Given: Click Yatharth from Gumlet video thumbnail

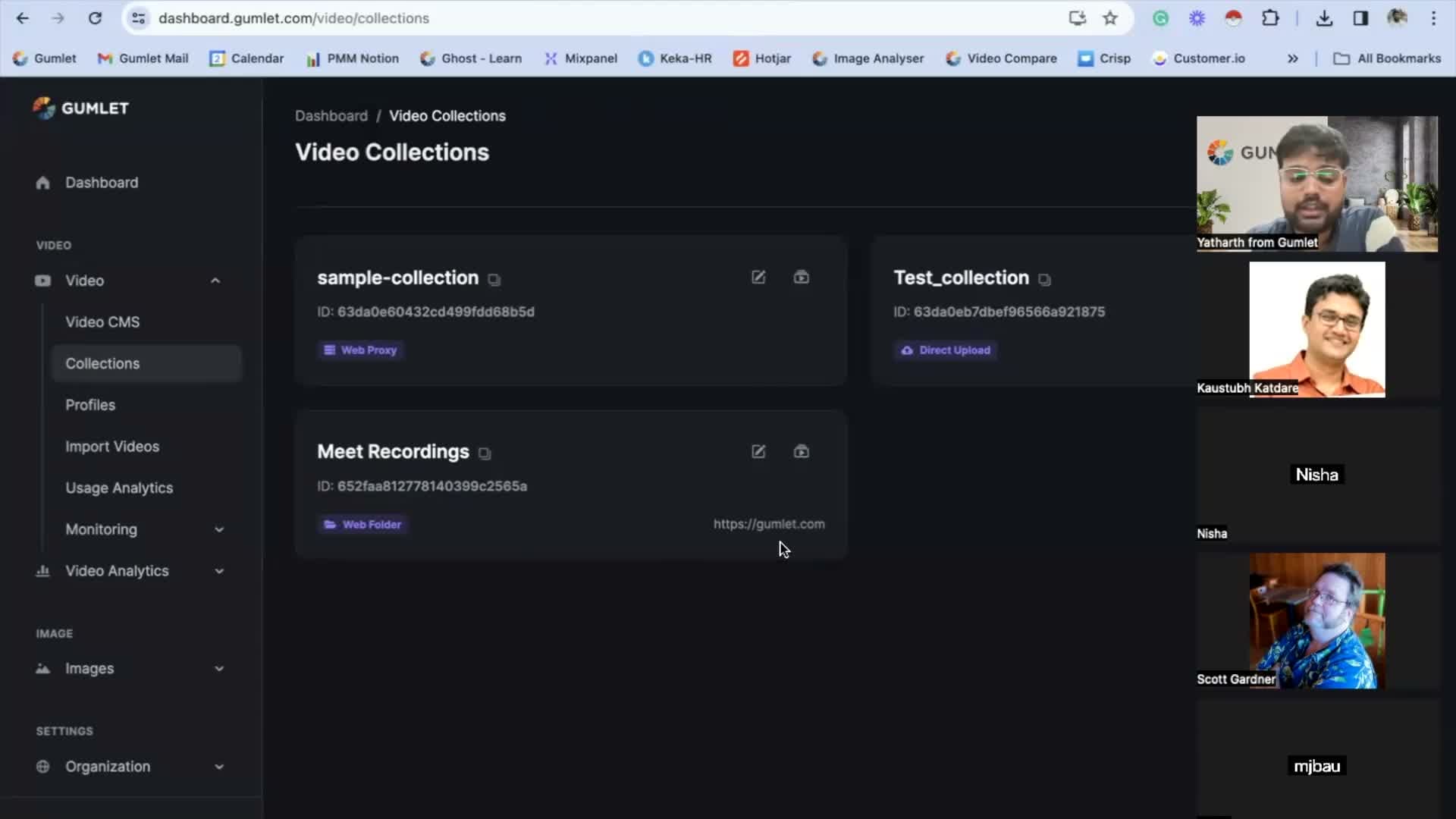Looking at the screenshot, I should pyautogui.click(x=1316, y=183).
